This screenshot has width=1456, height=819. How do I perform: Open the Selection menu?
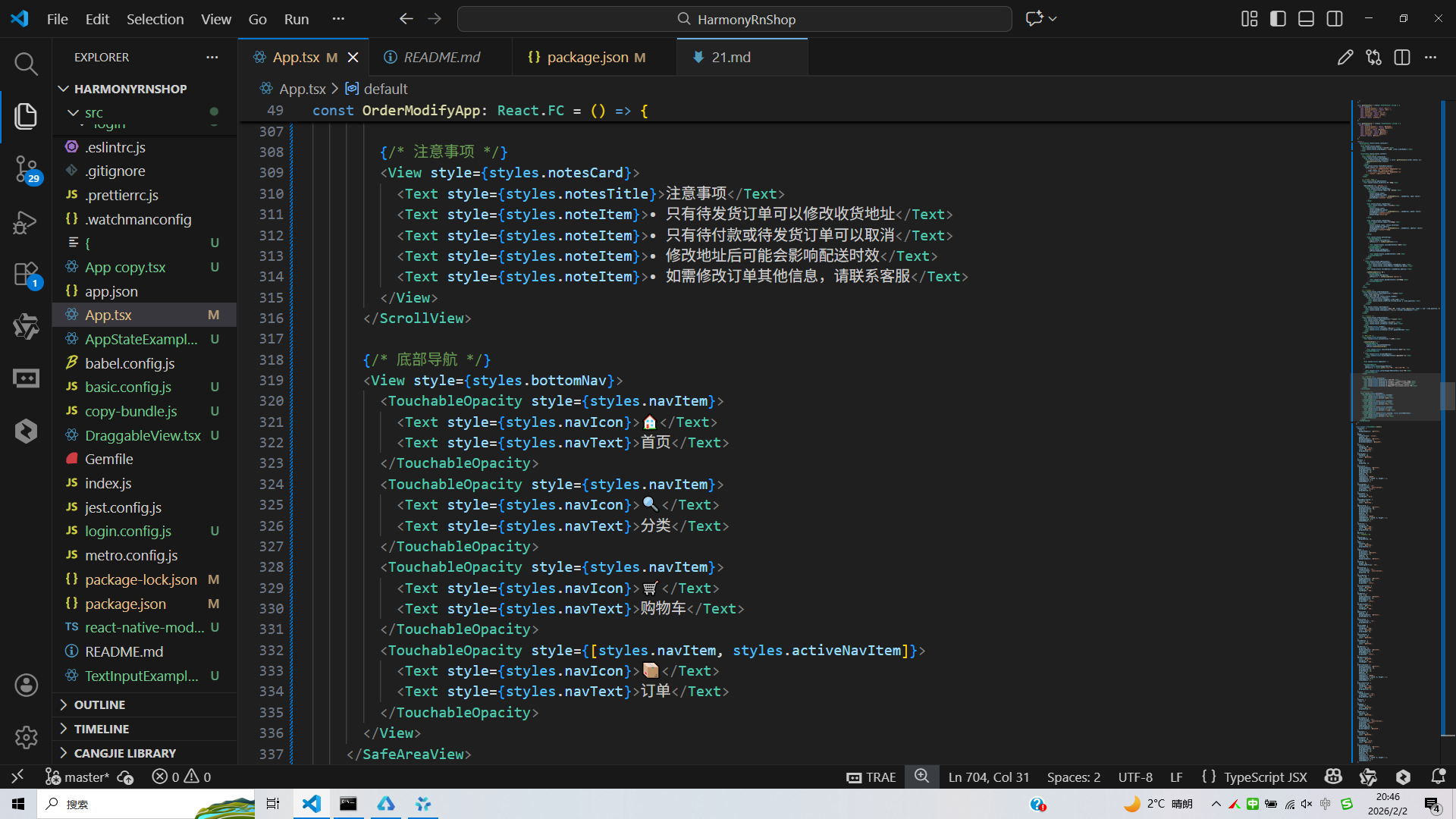point(155,19)
